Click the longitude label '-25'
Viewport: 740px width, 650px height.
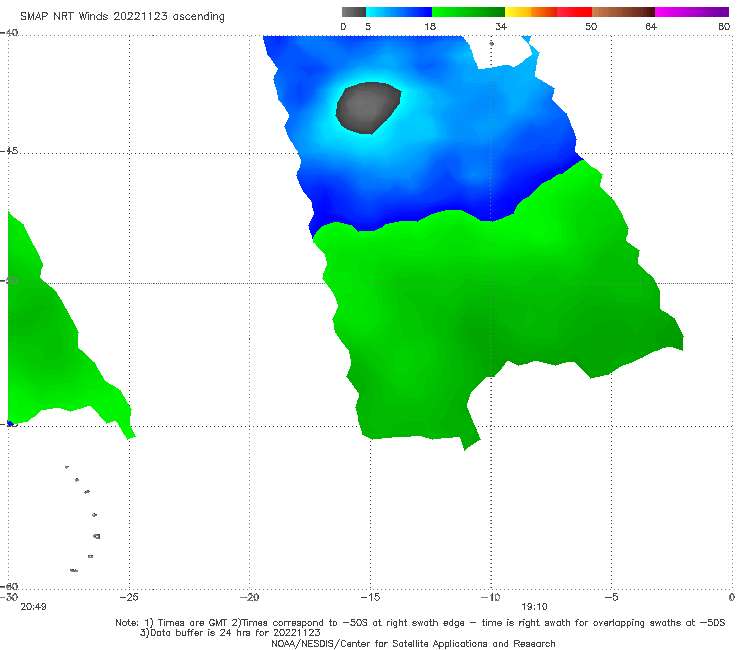(x=129, y=597)
